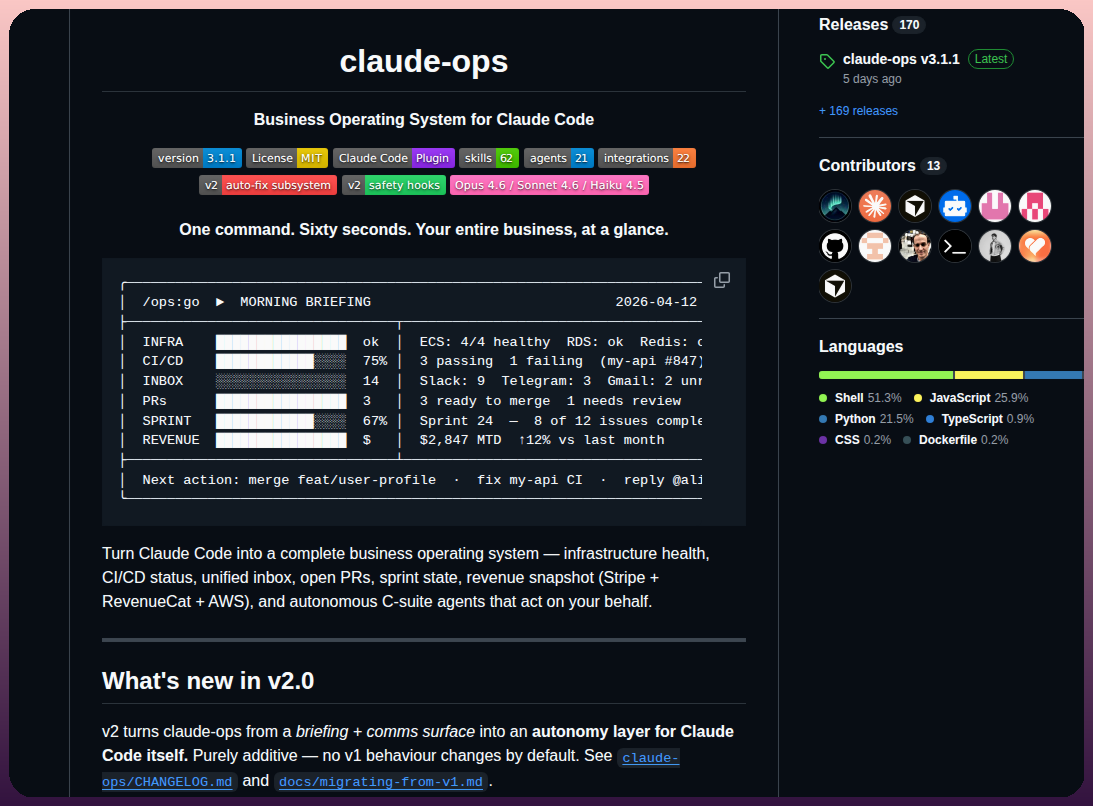
Task: Open the orange starburst Claude contributor avatar
Action: click(875, 206)
